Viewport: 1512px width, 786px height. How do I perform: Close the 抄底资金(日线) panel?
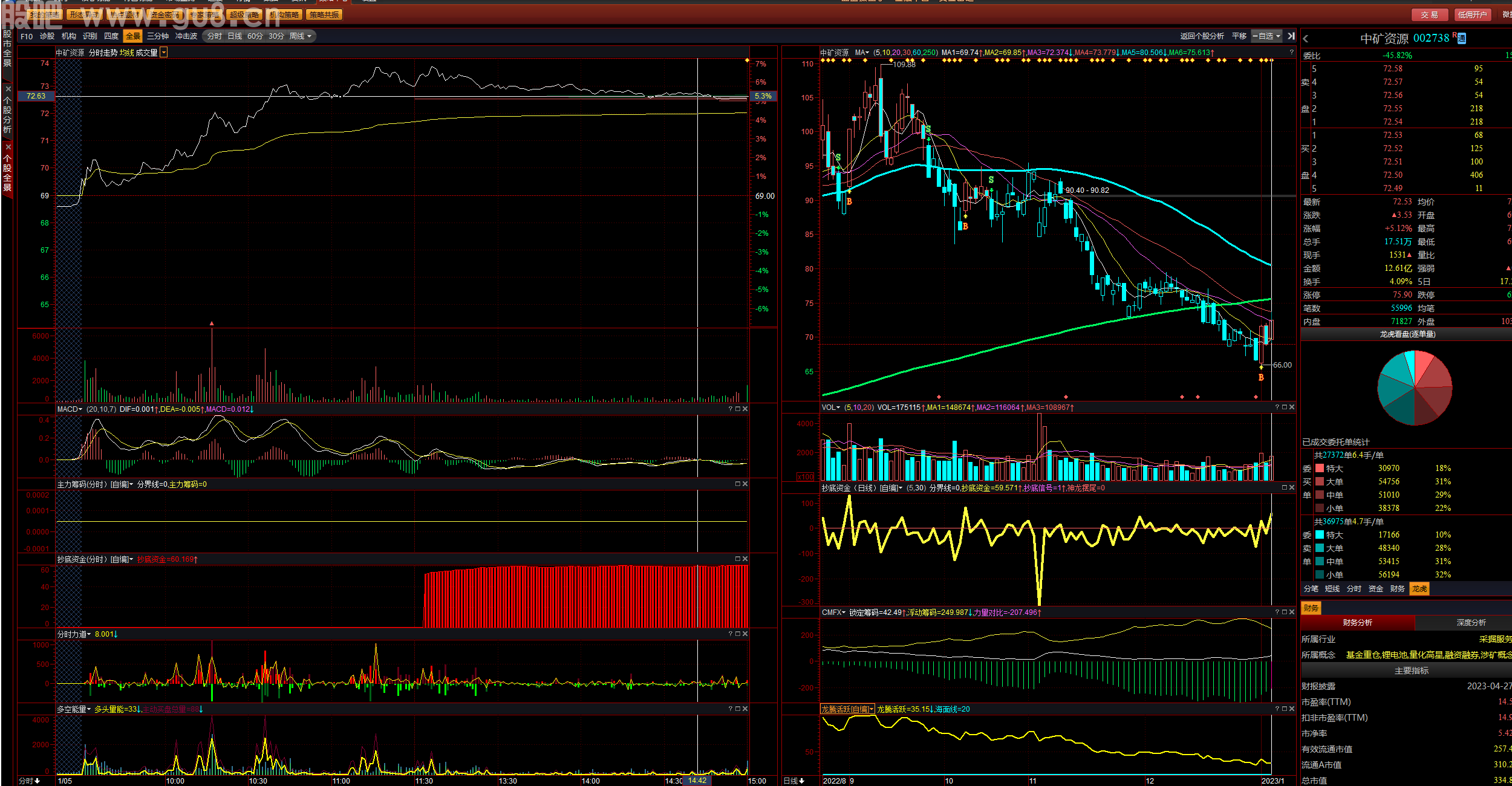point(1292,488)
